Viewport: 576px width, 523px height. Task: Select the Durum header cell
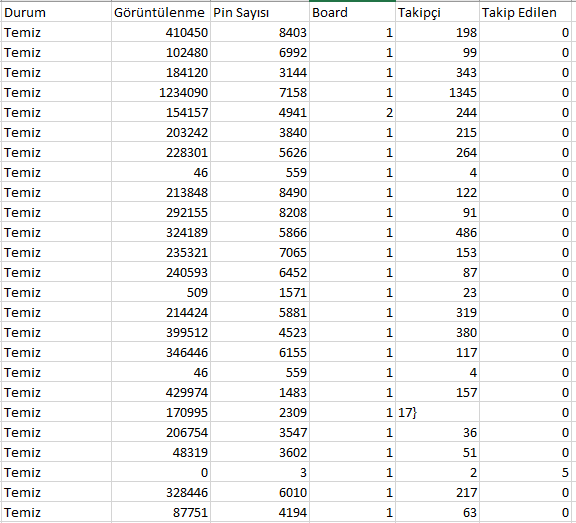click(56, 12)
